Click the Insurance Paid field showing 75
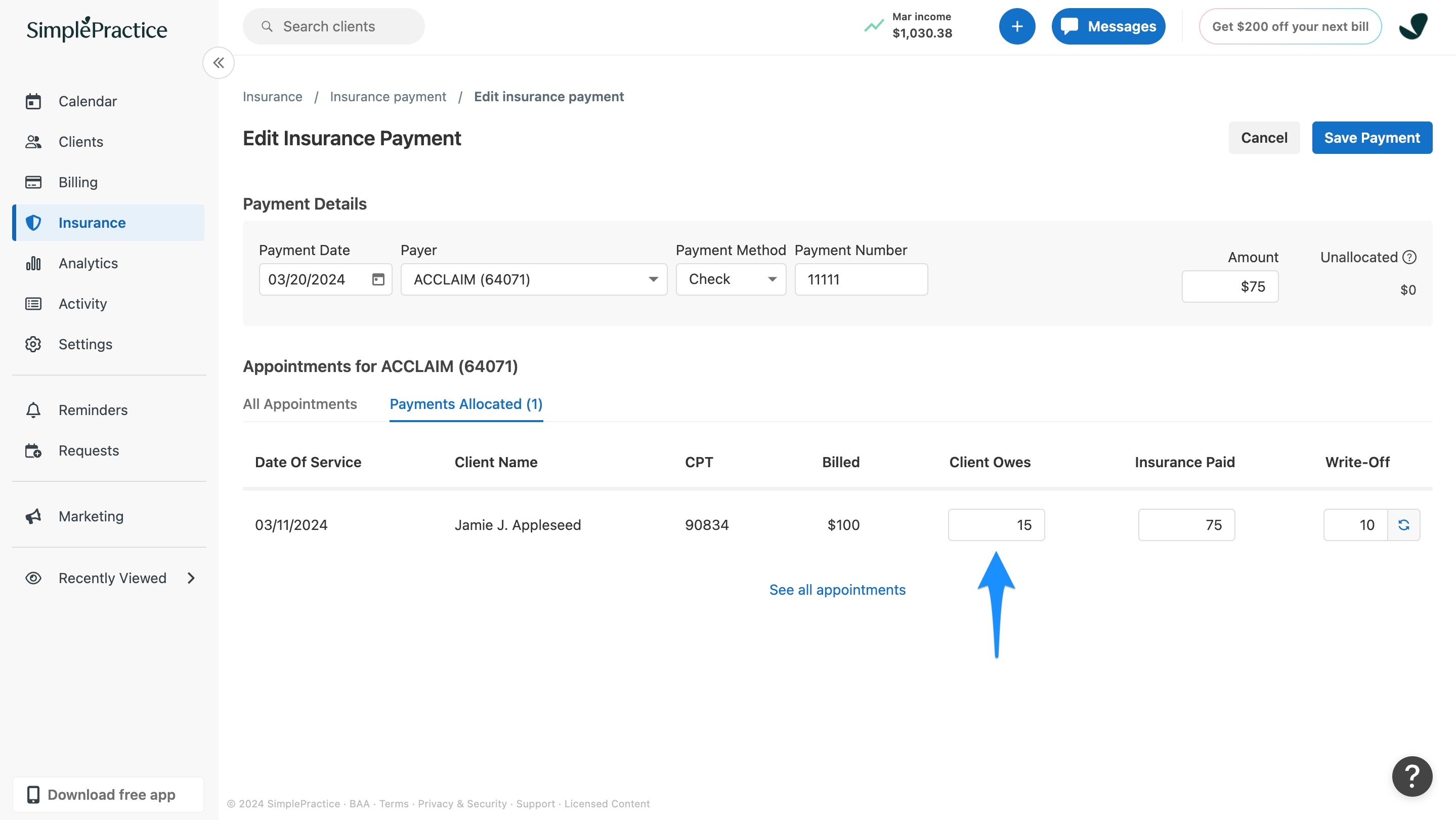Screen dimensions: 1456x820 click(1186, 525)
